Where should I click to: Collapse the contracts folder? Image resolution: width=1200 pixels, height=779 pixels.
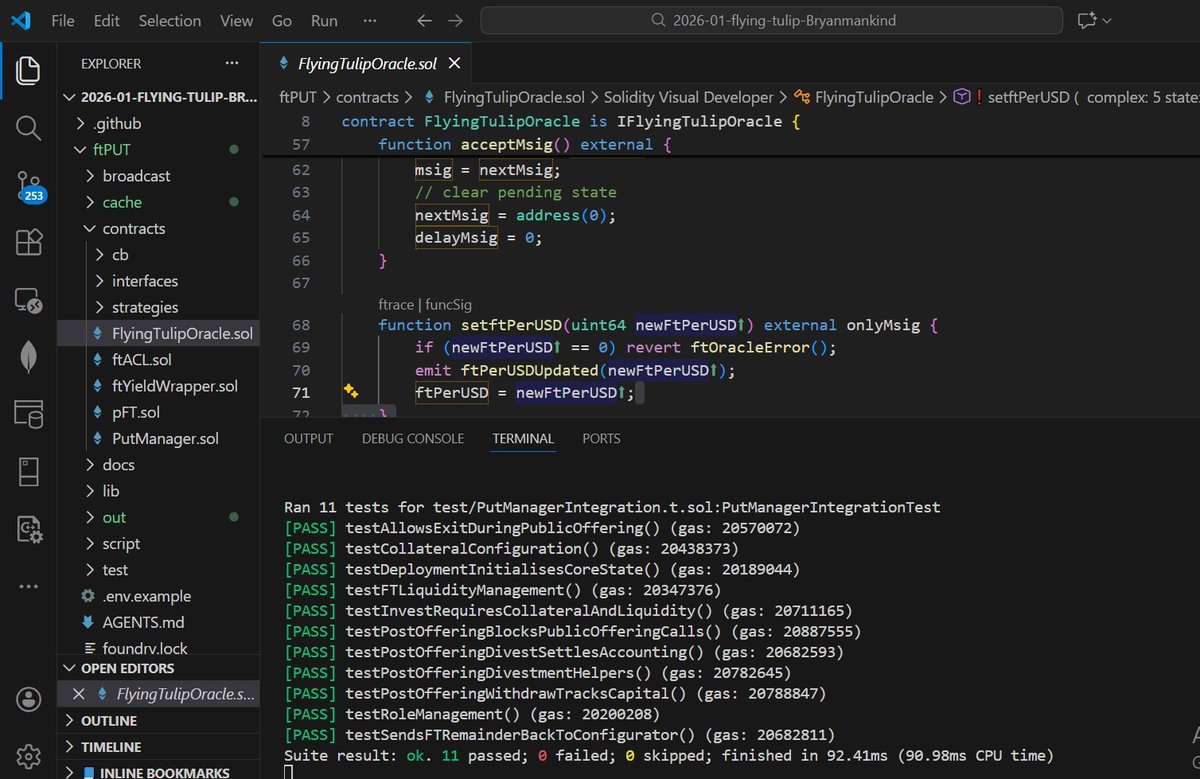(157, 228)
